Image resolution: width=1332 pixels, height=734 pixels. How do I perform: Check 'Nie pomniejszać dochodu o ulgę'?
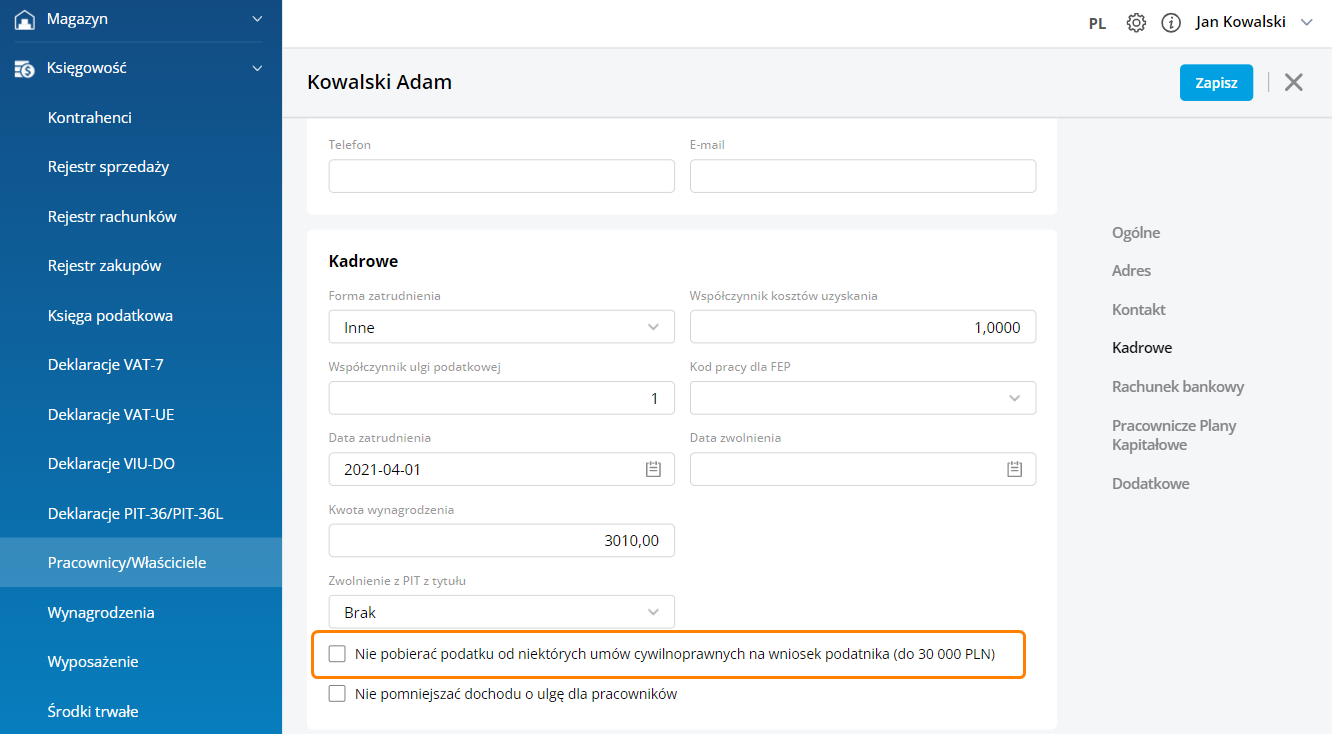[337, 694]
